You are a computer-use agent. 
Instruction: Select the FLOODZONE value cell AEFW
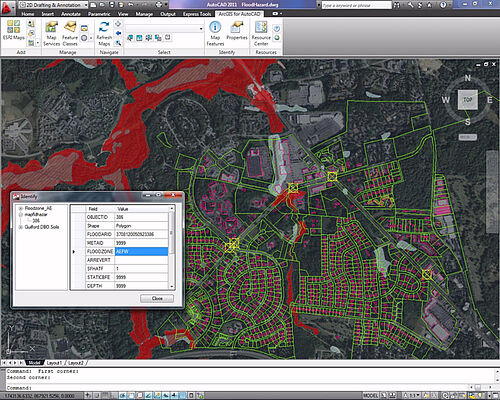[x=141, y=251]
